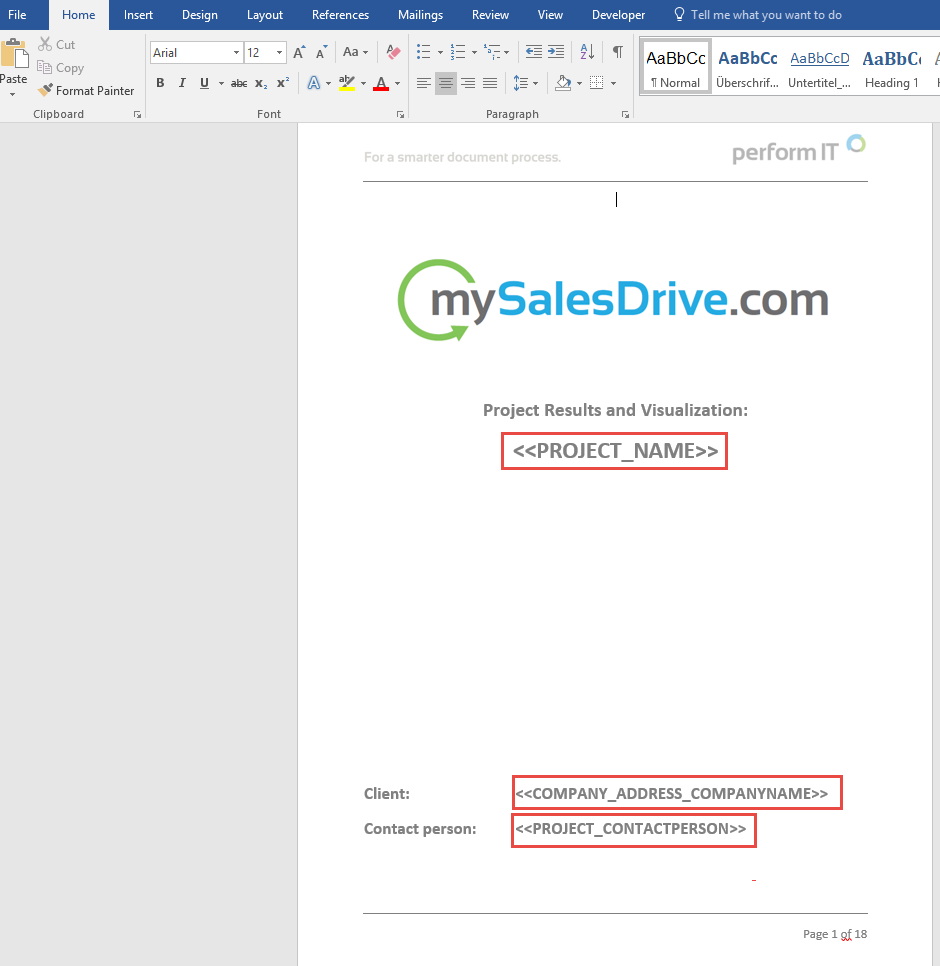Expand bullet library dropdown arrow
This screenshot has width=940, height=966.
[x=440, y=52]
